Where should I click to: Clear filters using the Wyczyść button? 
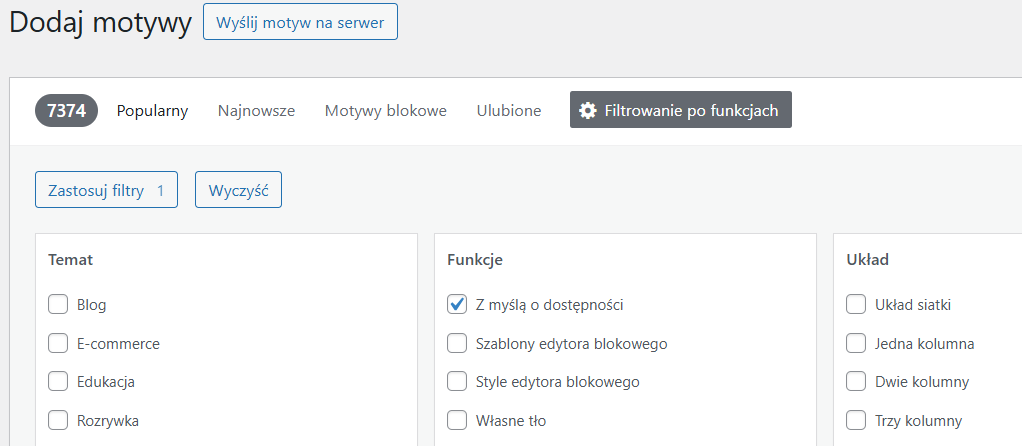pos(238,190)
